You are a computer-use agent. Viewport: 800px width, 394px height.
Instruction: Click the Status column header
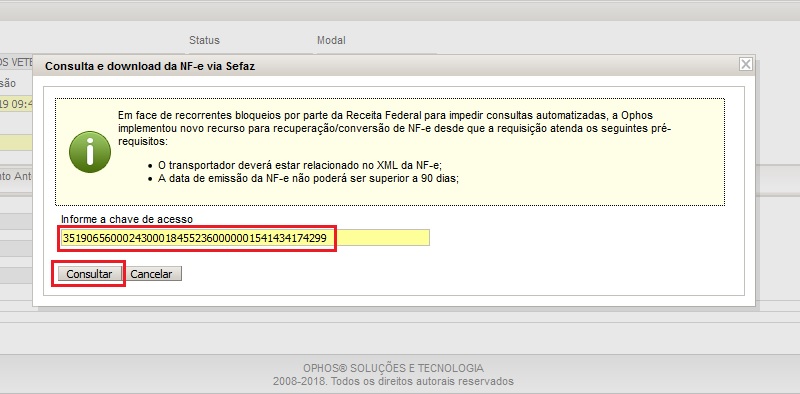(204, 40)
